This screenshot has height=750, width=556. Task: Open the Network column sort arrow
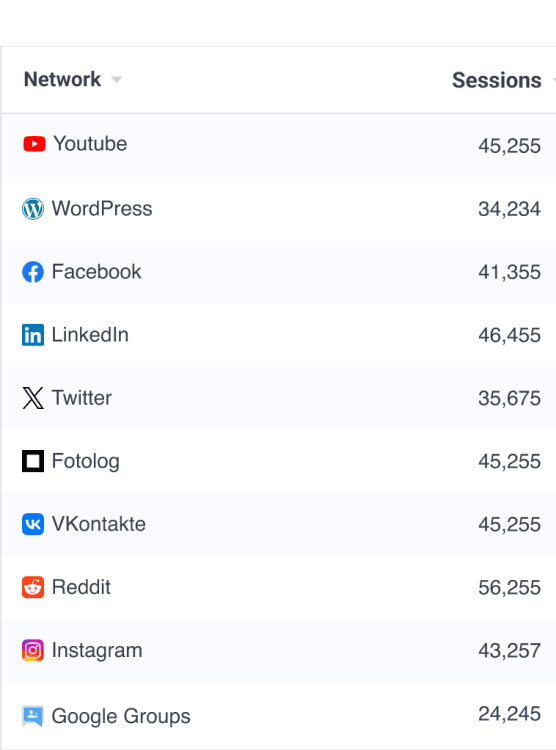pos(116,80)
